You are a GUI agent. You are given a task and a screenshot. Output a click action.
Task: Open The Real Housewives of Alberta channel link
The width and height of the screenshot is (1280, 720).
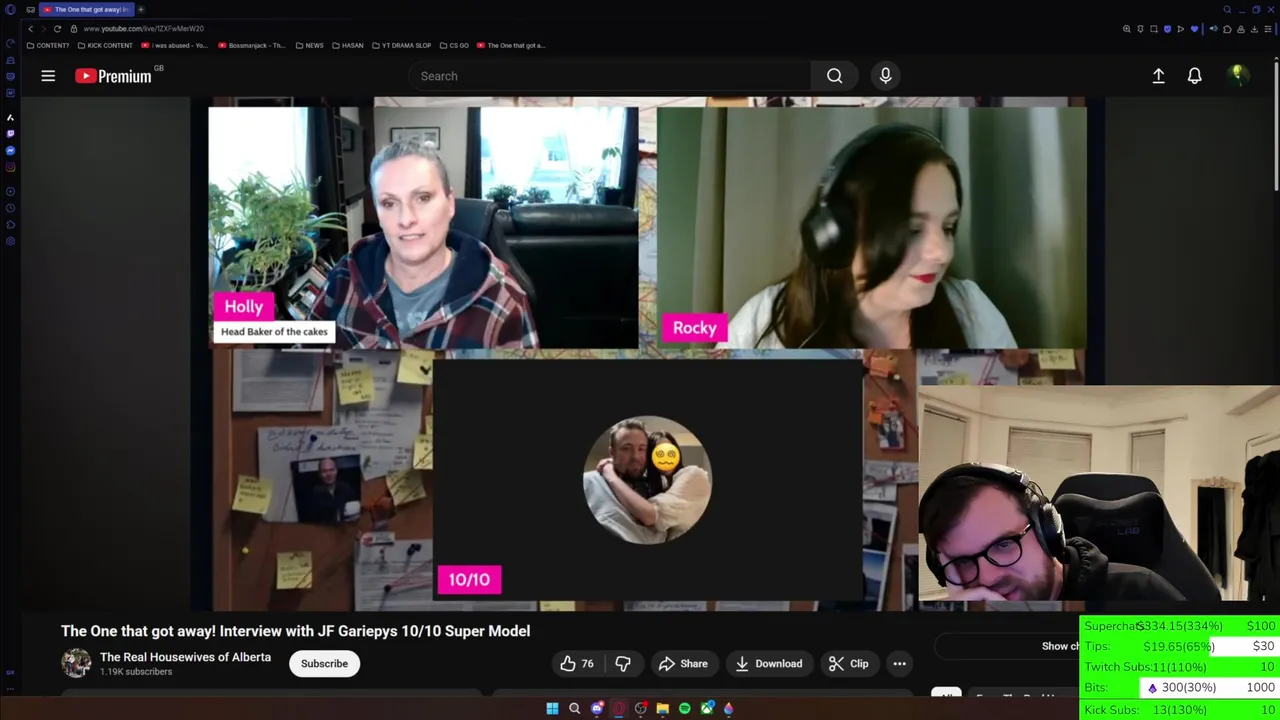[185, 657]
